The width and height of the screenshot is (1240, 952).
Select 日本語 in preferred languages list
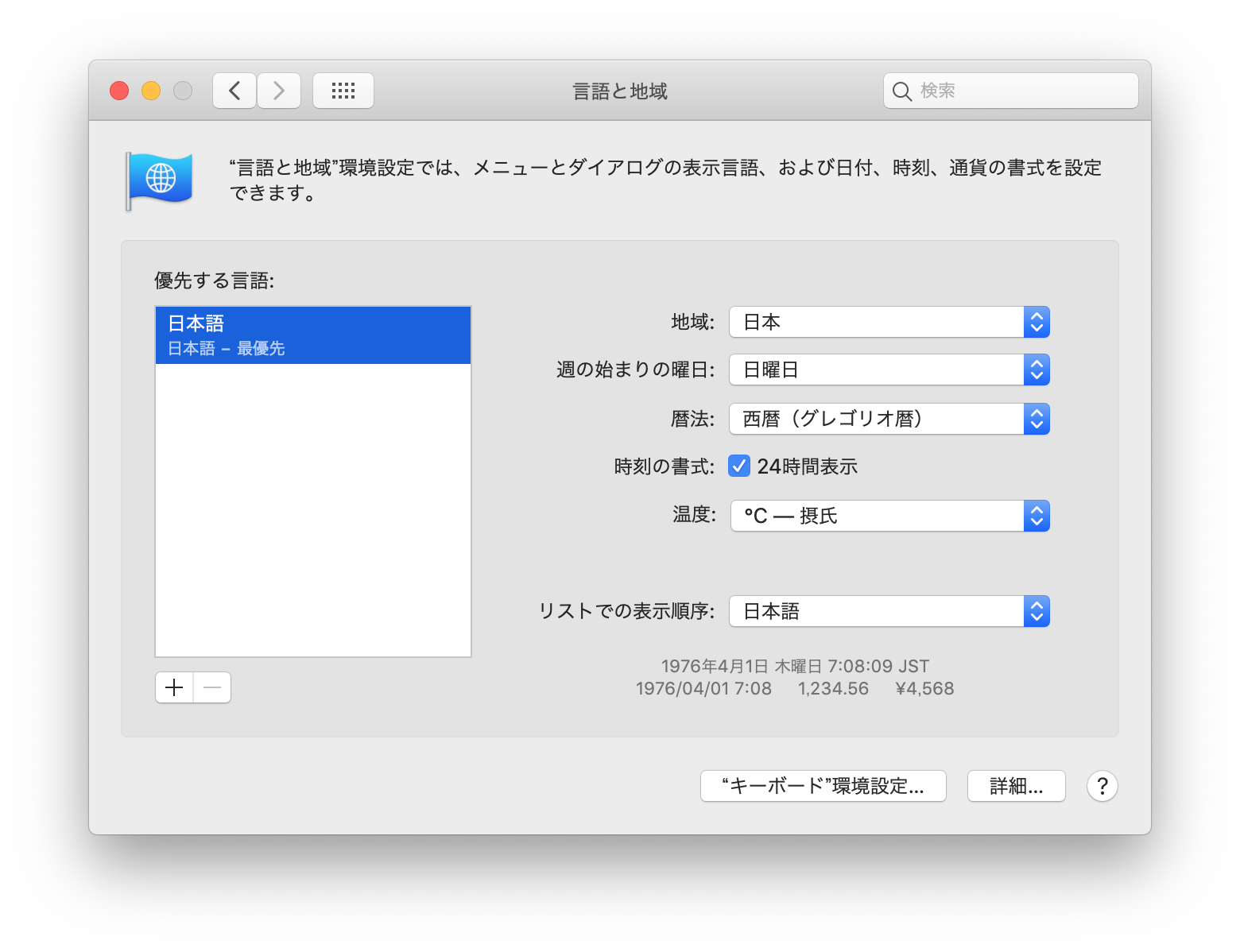[x=313, y=335]
